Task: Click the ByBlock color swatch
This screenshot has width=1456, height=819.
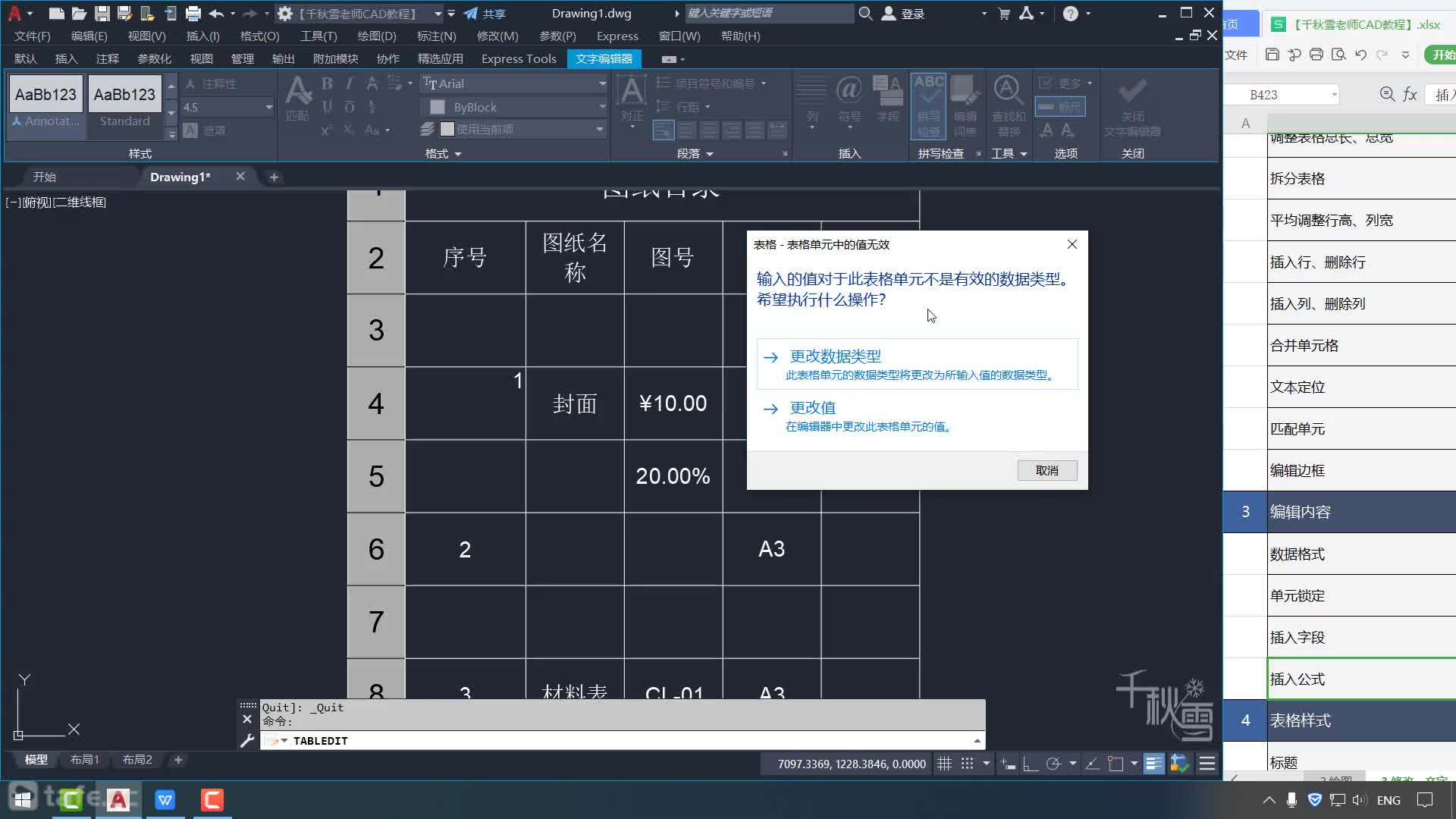Action: tap(438, 107)
